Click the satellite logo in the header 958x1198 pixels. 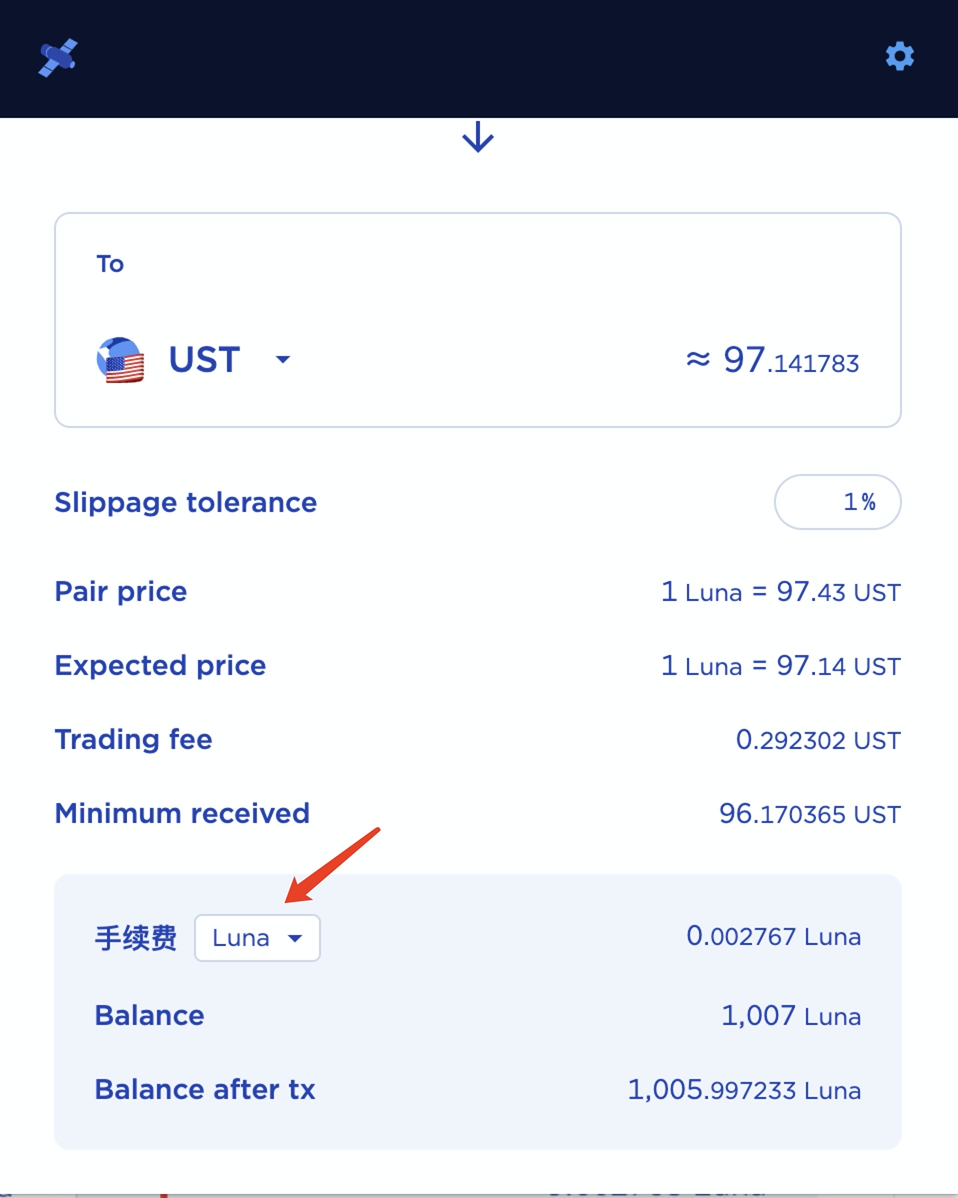tap(58, 57)
